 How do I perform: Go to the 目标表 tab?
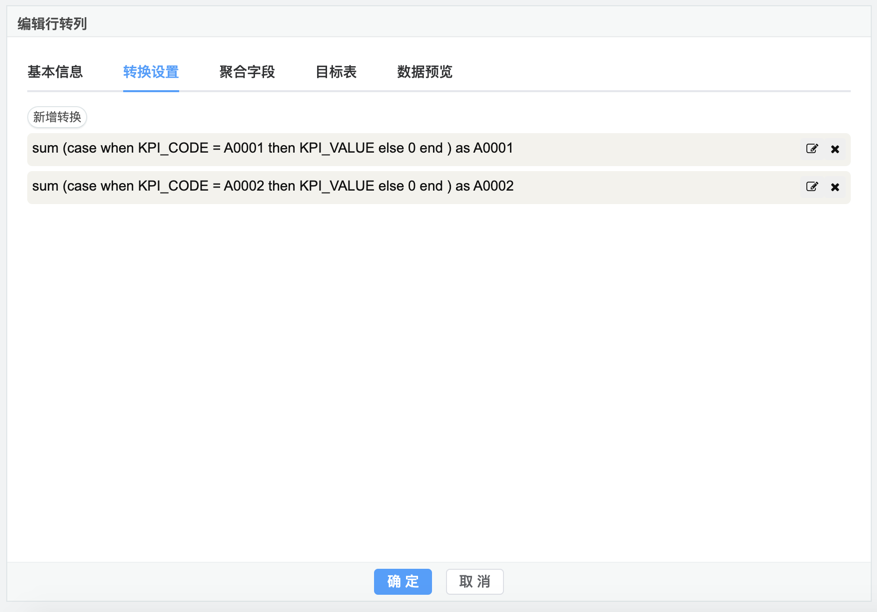click(336, 72)
